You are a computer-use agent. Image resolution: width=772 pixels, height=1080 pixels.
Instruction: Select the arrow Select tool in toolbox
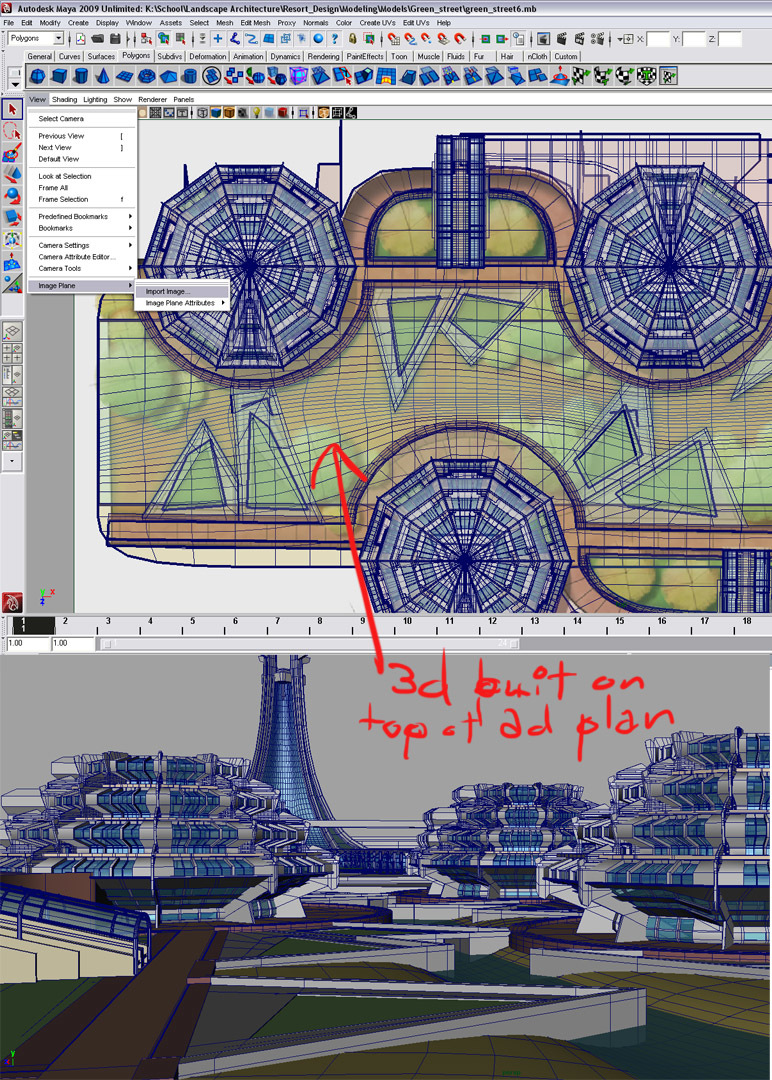click(13, 109)
